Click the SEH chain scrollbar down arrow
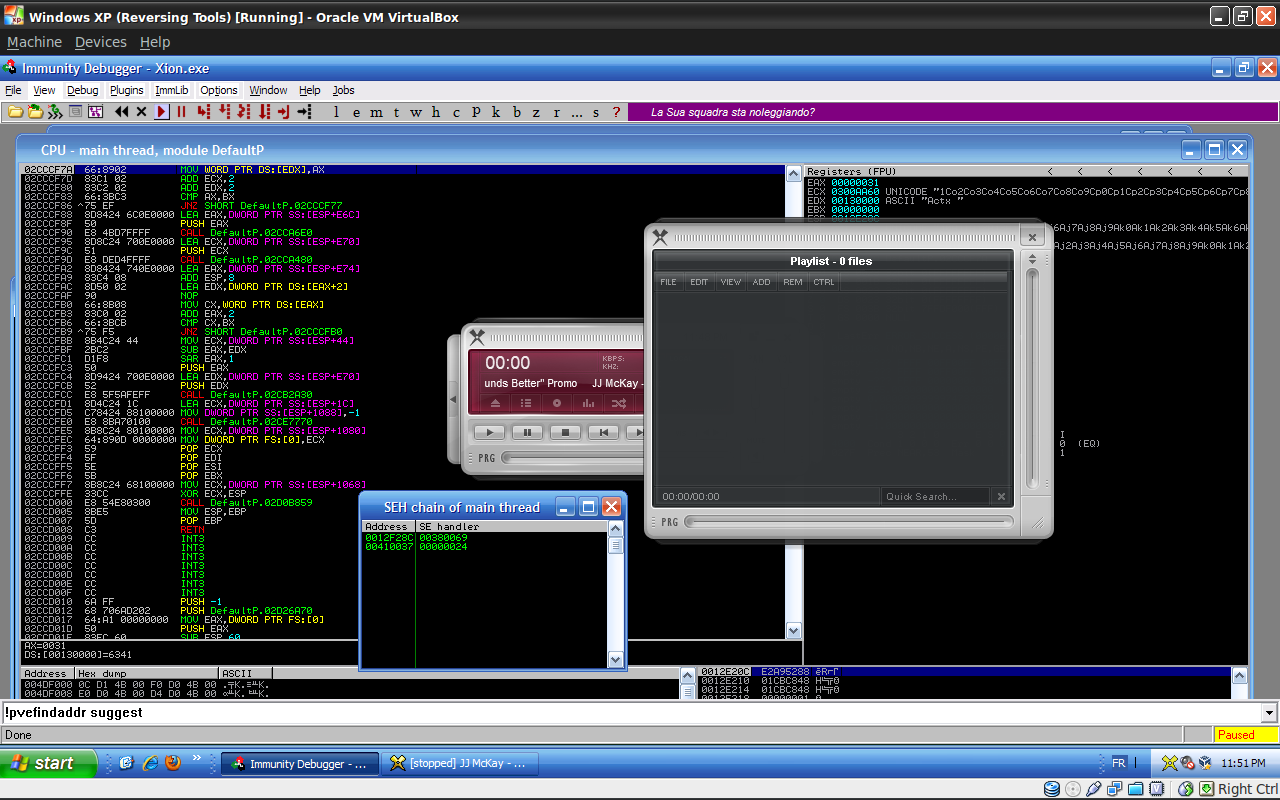1280x800 pixels. [616, 659]
